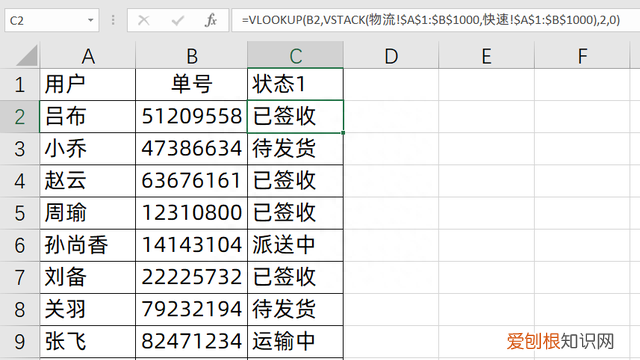Select row 4 header
Image resolution: width=640 pixels, height=360 pixels.
pyautogui.click(x=20, y=181)
